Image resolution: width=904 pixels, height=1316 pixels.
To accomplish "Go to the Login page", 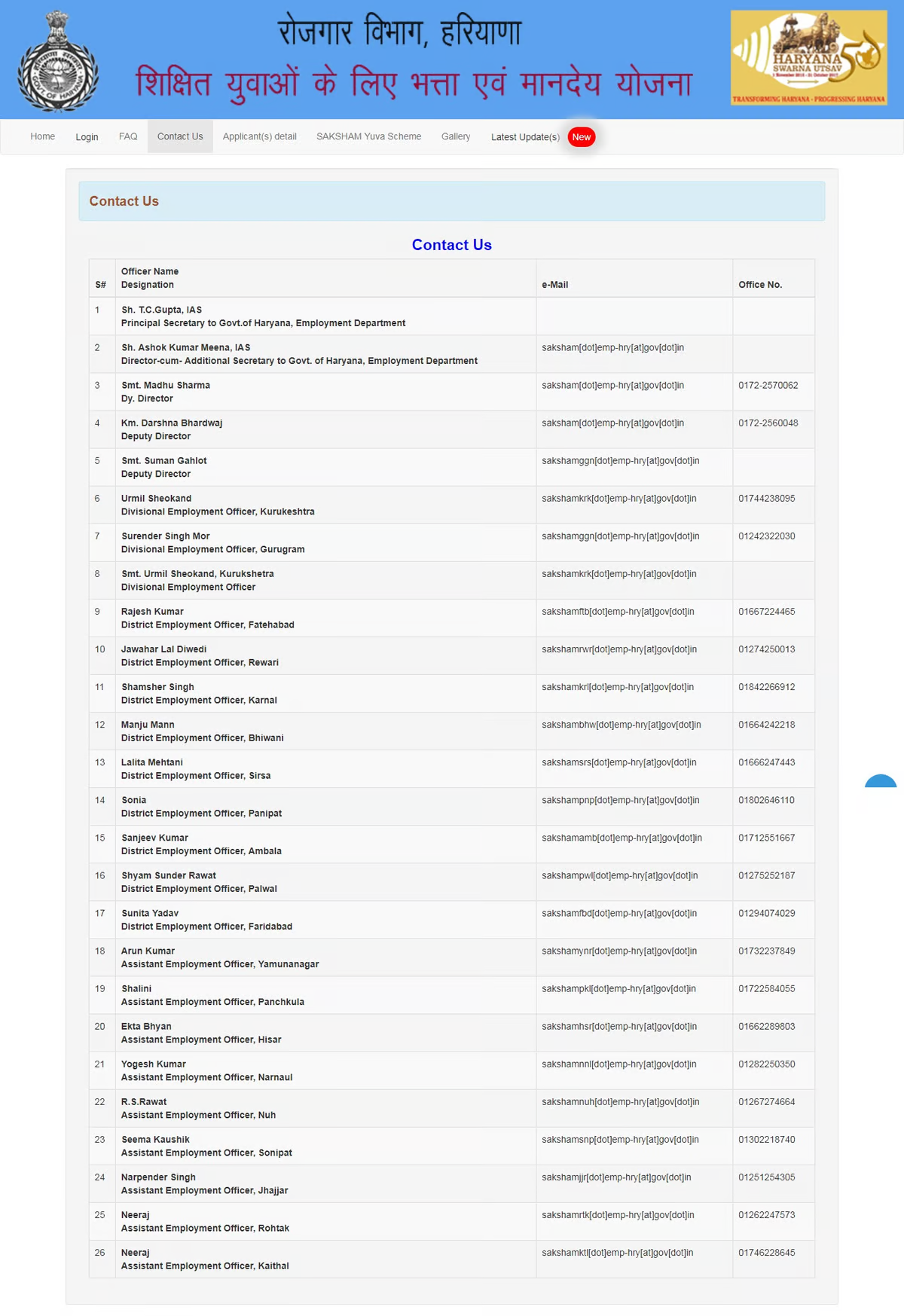I will 87,137.
